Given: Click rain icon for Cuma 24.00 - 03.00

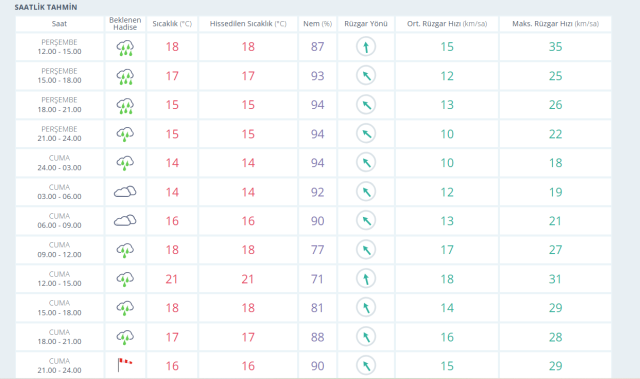Looking at the screenshot, I should 125,163.
